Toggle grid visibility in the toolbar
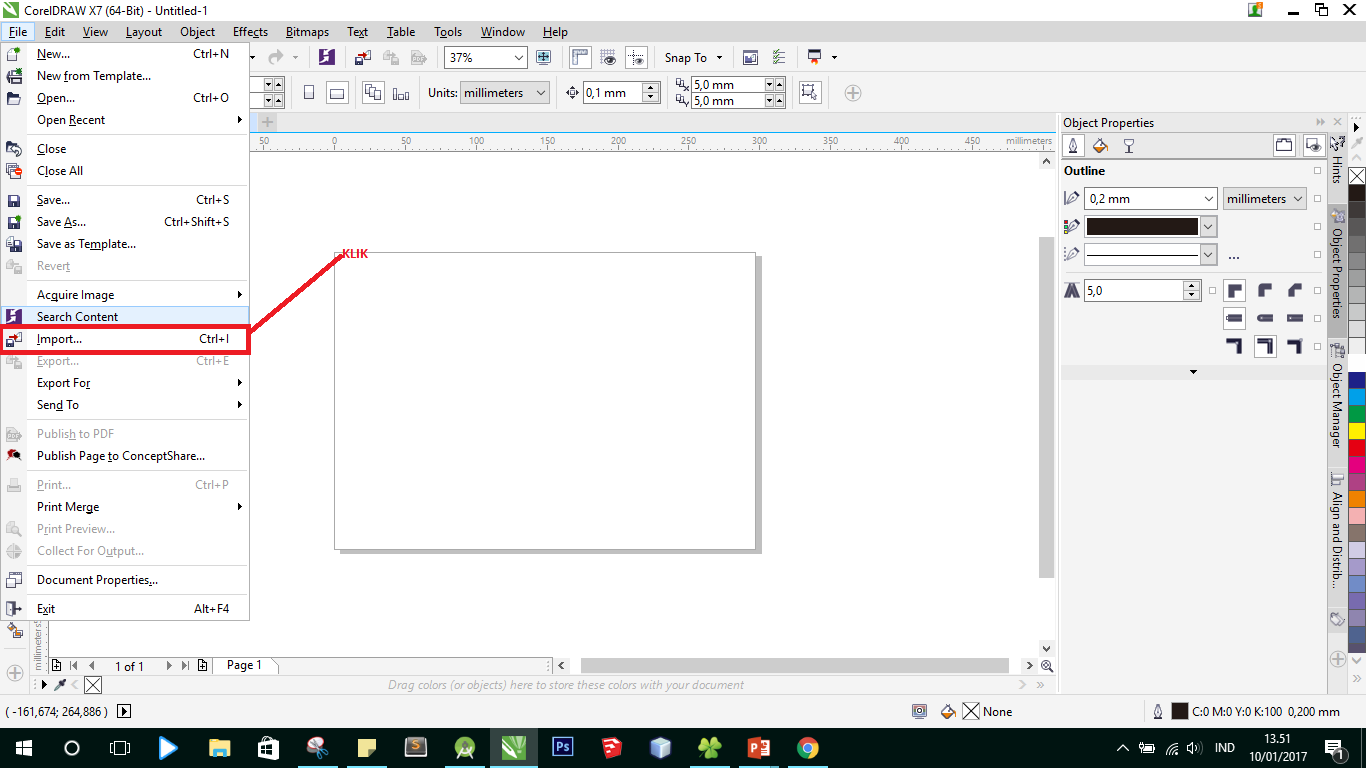This screenshot has height=768, width=1366. tap(608, 57)
